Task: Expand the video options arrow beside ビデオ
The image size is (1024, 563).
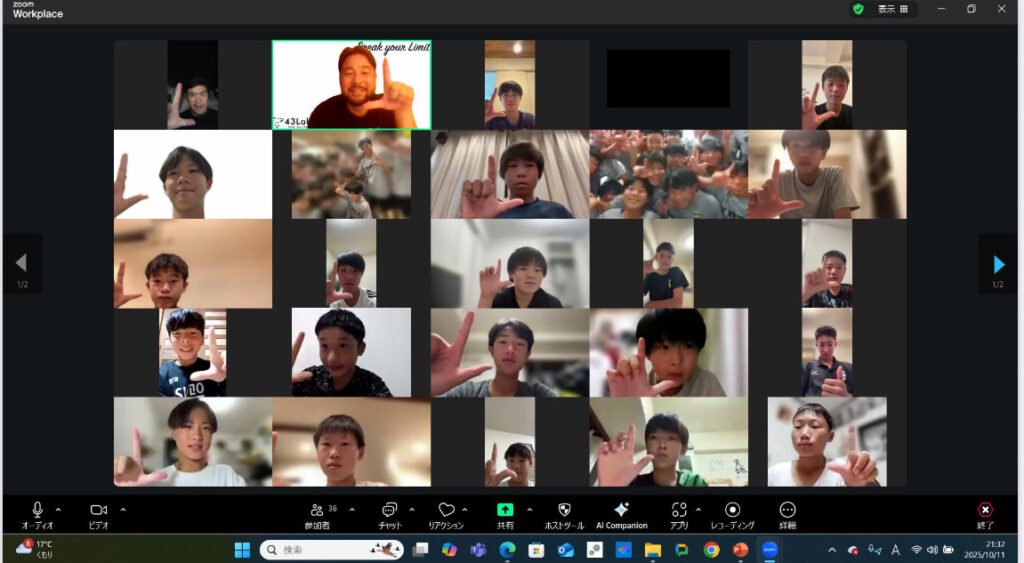Action: click(123, 509)
